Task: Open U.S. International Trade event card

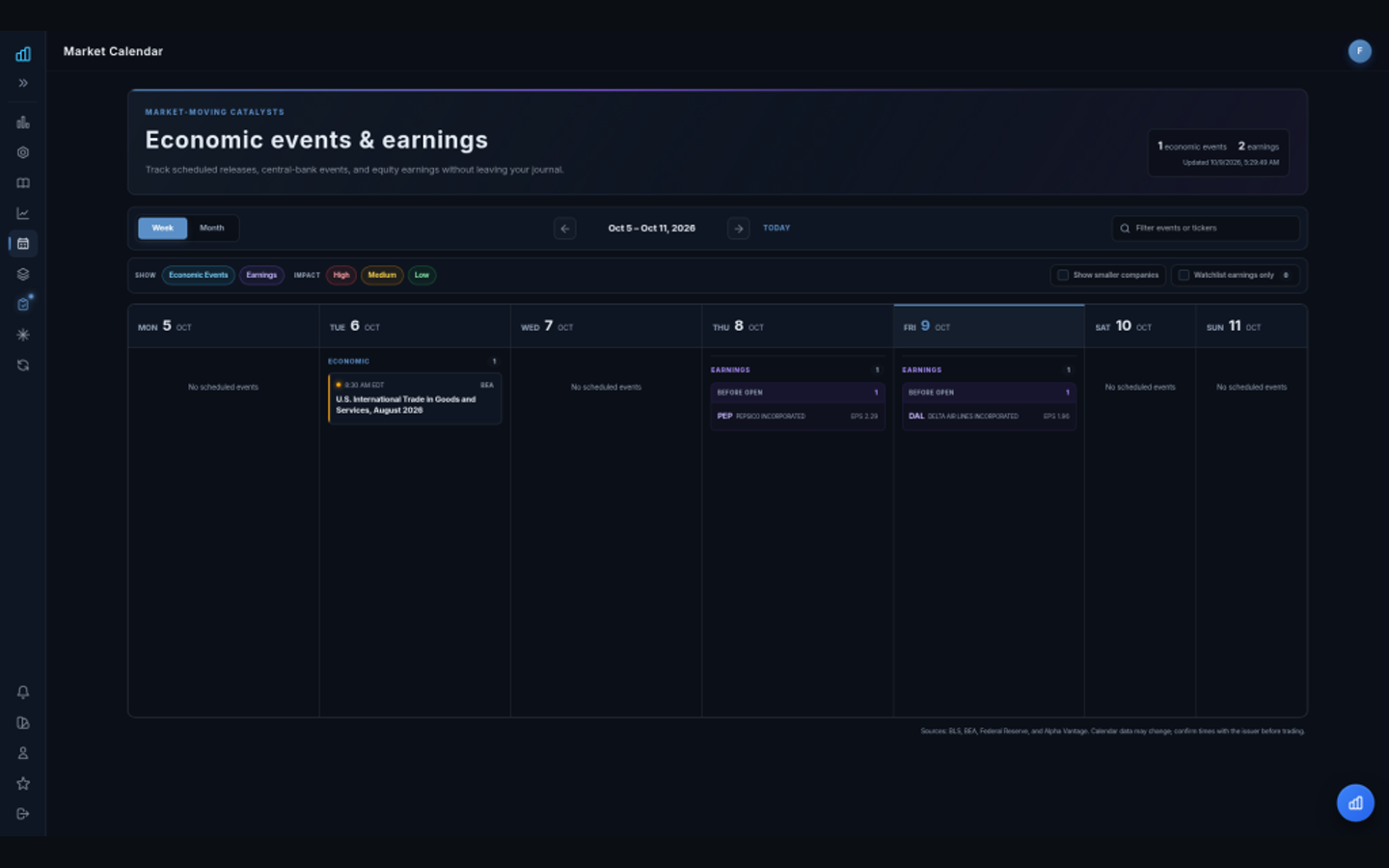Action: click(415, 398)
